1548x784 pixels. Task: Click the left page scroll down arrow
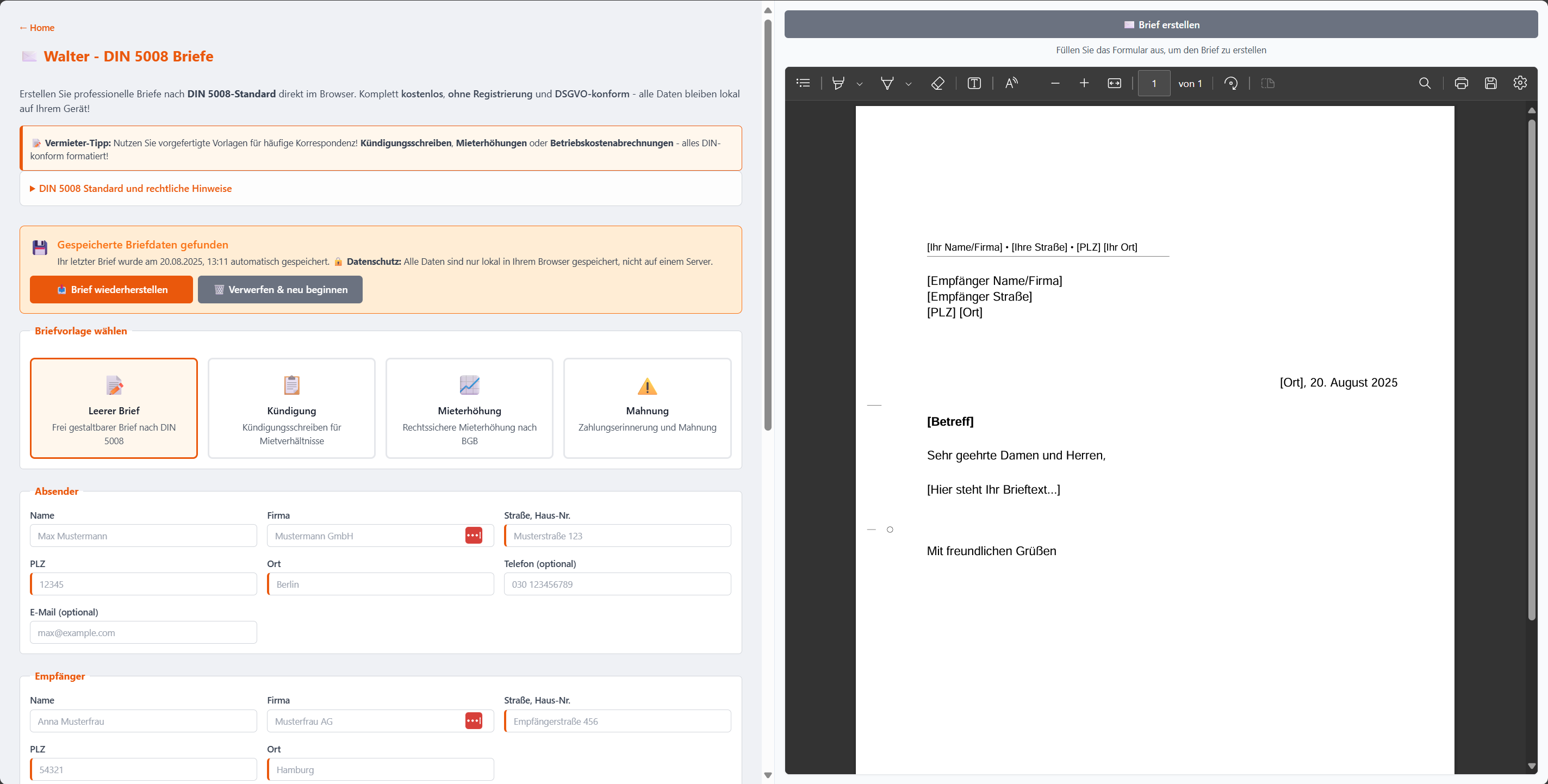pos(767,776)
